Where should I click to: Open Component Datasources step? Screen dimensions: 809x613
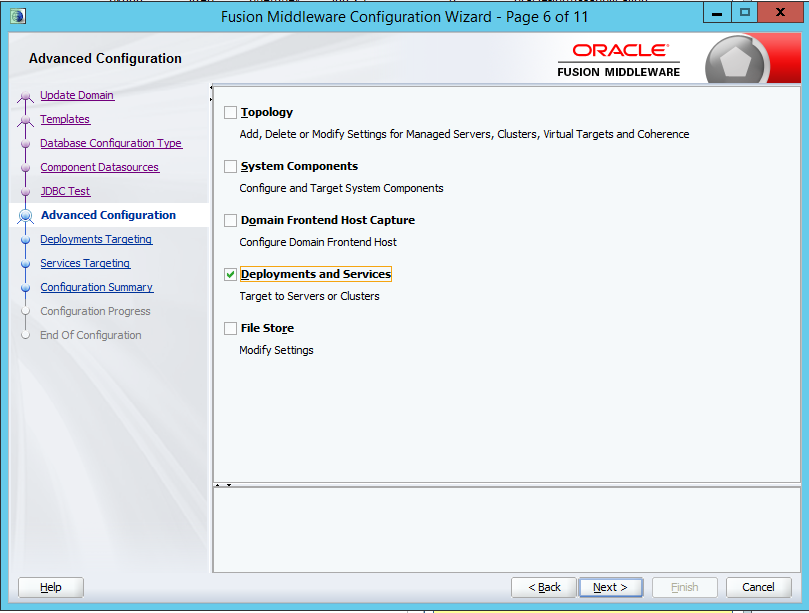100,167
